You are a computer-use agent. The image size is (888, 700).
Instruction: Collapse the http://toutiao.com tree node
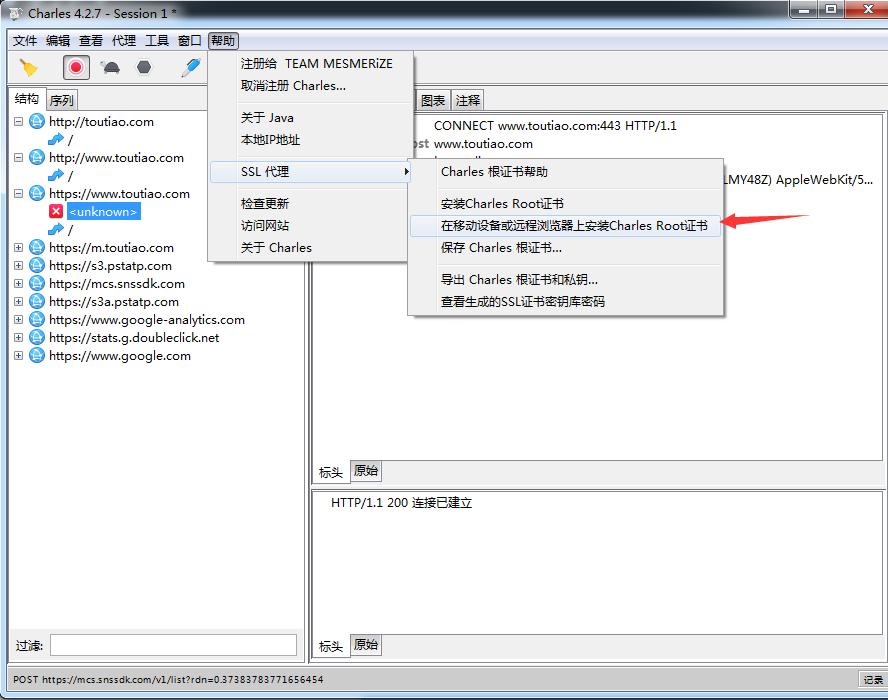(19, 121)
